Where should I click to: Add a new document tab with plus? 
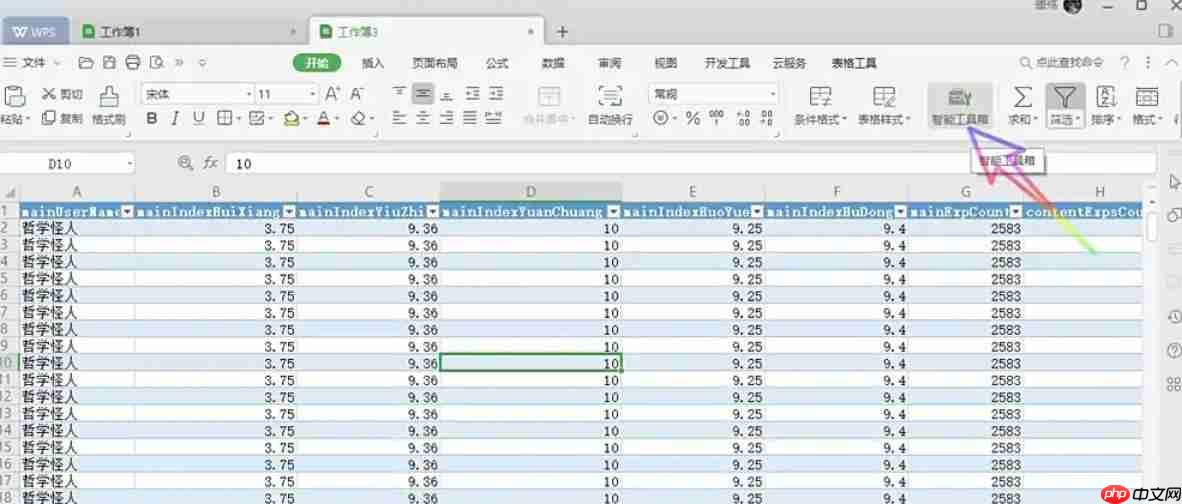pos(562,32)
